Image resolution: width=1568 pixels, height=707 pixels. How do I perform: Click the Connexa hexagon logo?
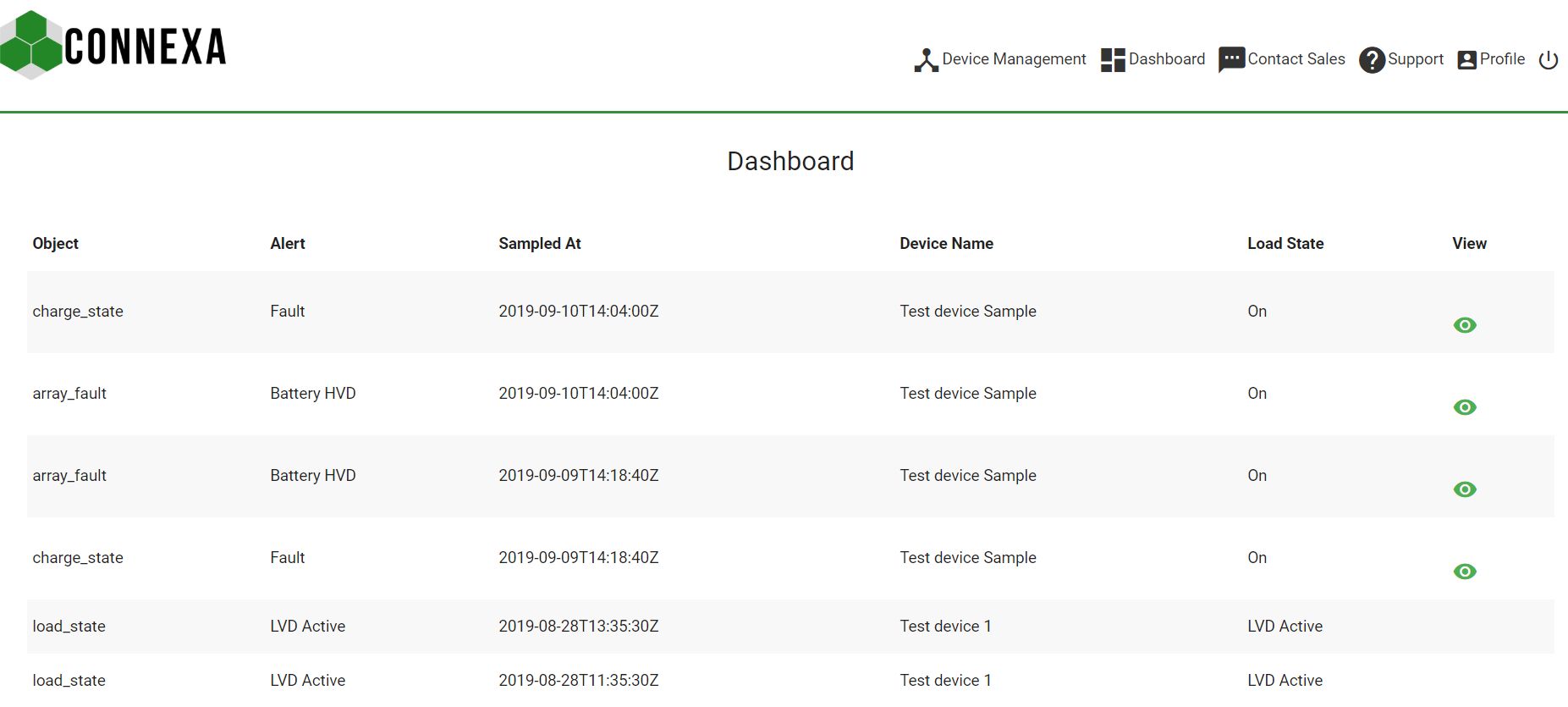[x=31, y=45]
